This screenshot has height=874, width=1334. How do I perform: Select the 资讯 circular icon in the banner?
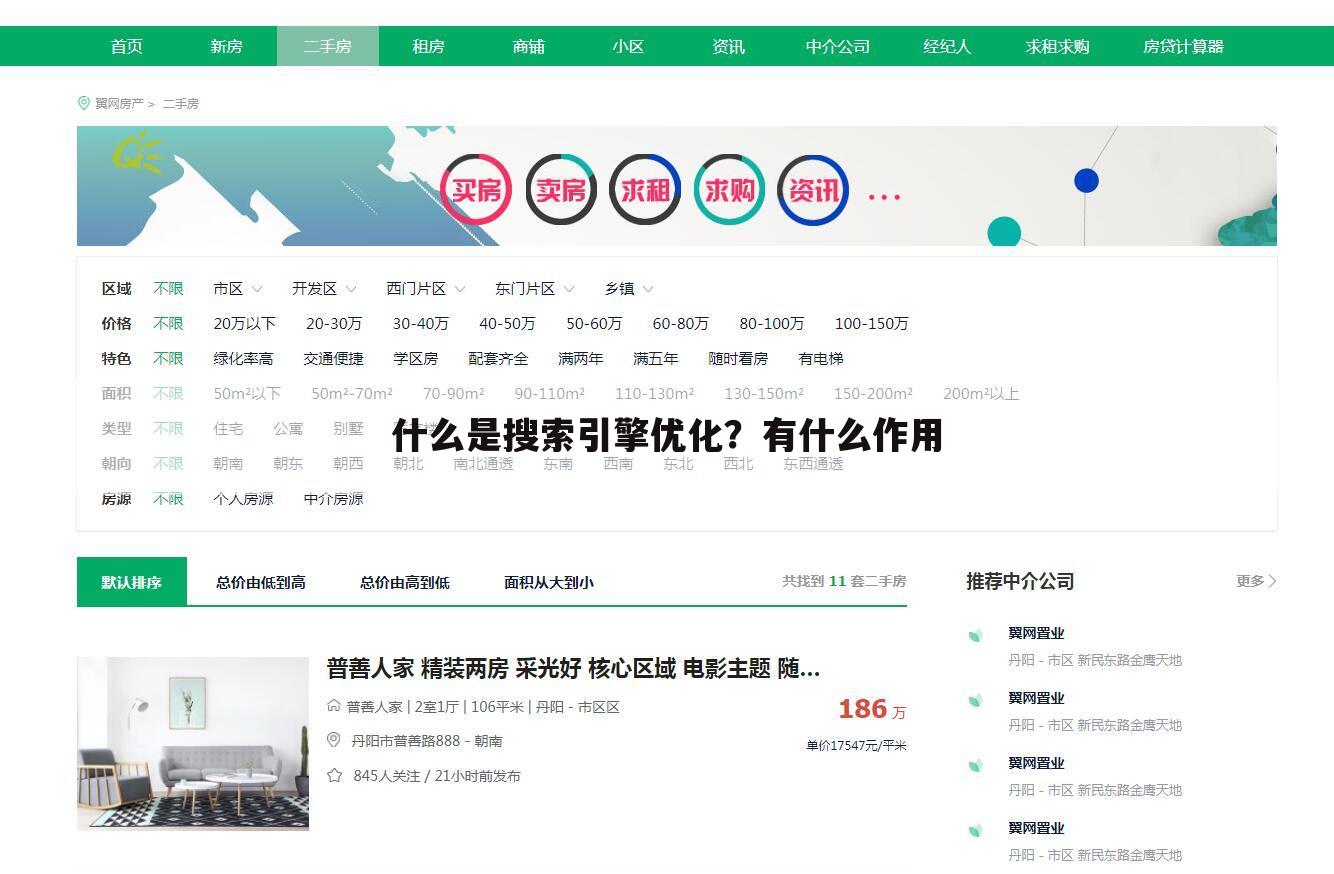tap(813, 189)
